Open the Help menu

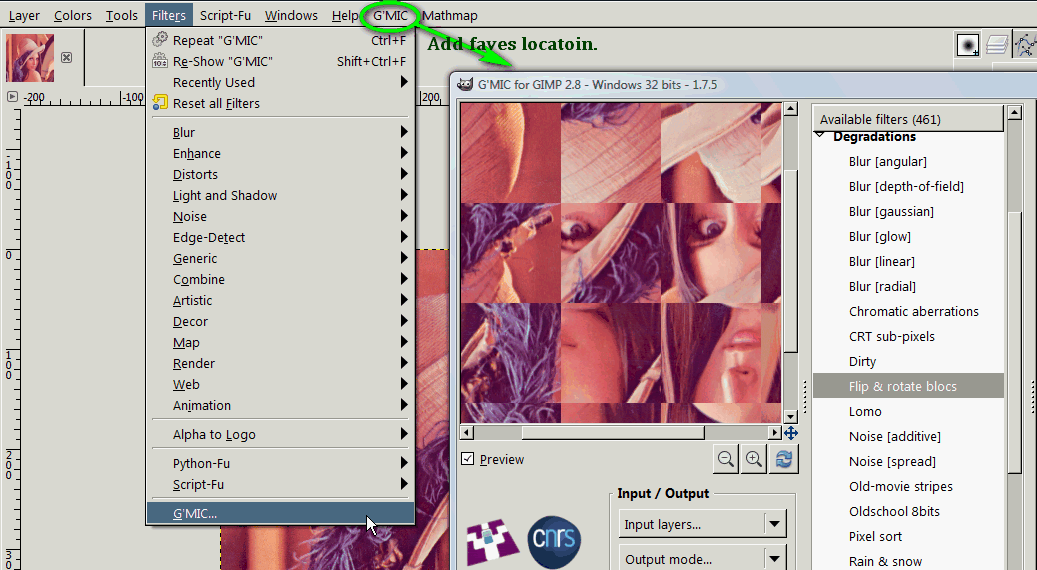click(345, 15)
